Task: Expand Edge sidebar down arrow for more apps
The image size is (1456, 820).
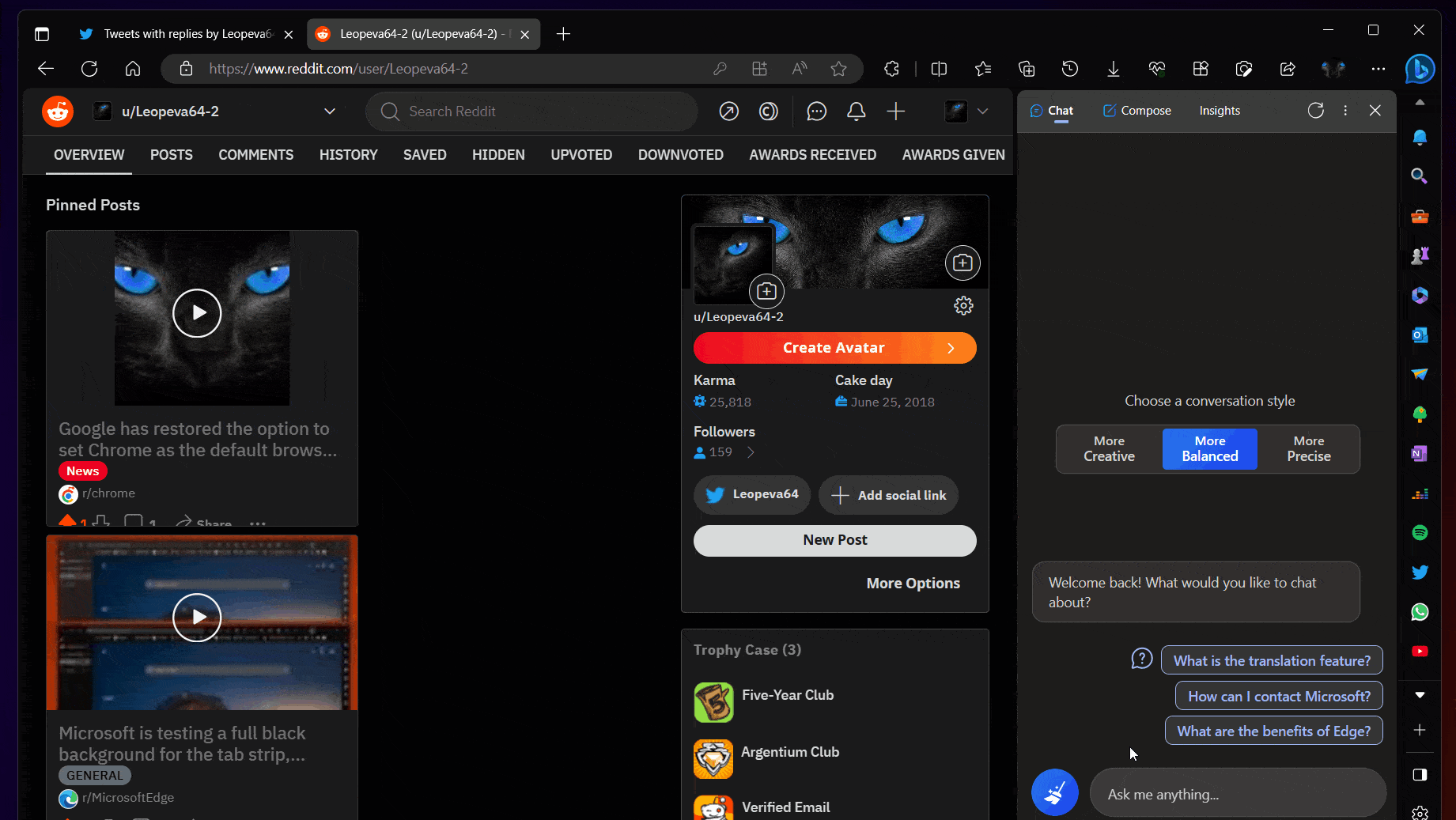Action: tap(1420, 694)
